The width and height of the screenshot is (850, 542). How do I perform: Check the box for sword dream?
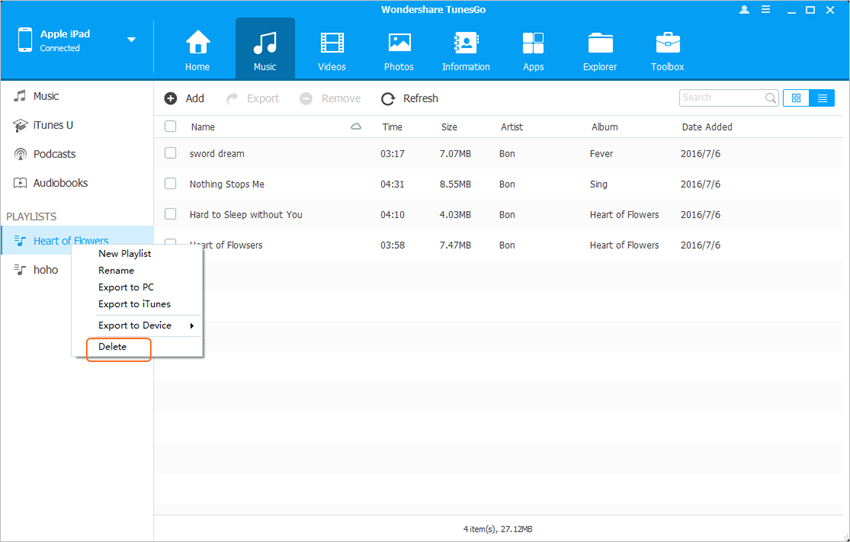point(170,154)
